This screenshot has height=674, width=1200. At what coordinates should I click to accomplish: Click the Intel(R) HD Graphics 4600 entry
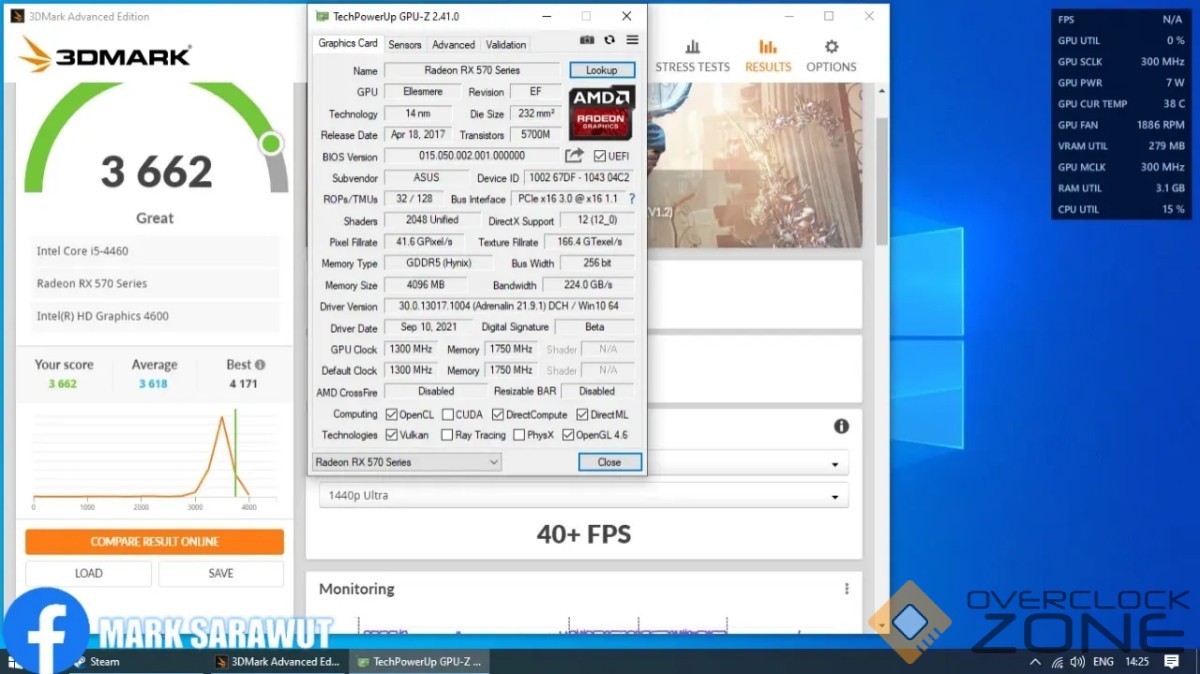[153, 316]
